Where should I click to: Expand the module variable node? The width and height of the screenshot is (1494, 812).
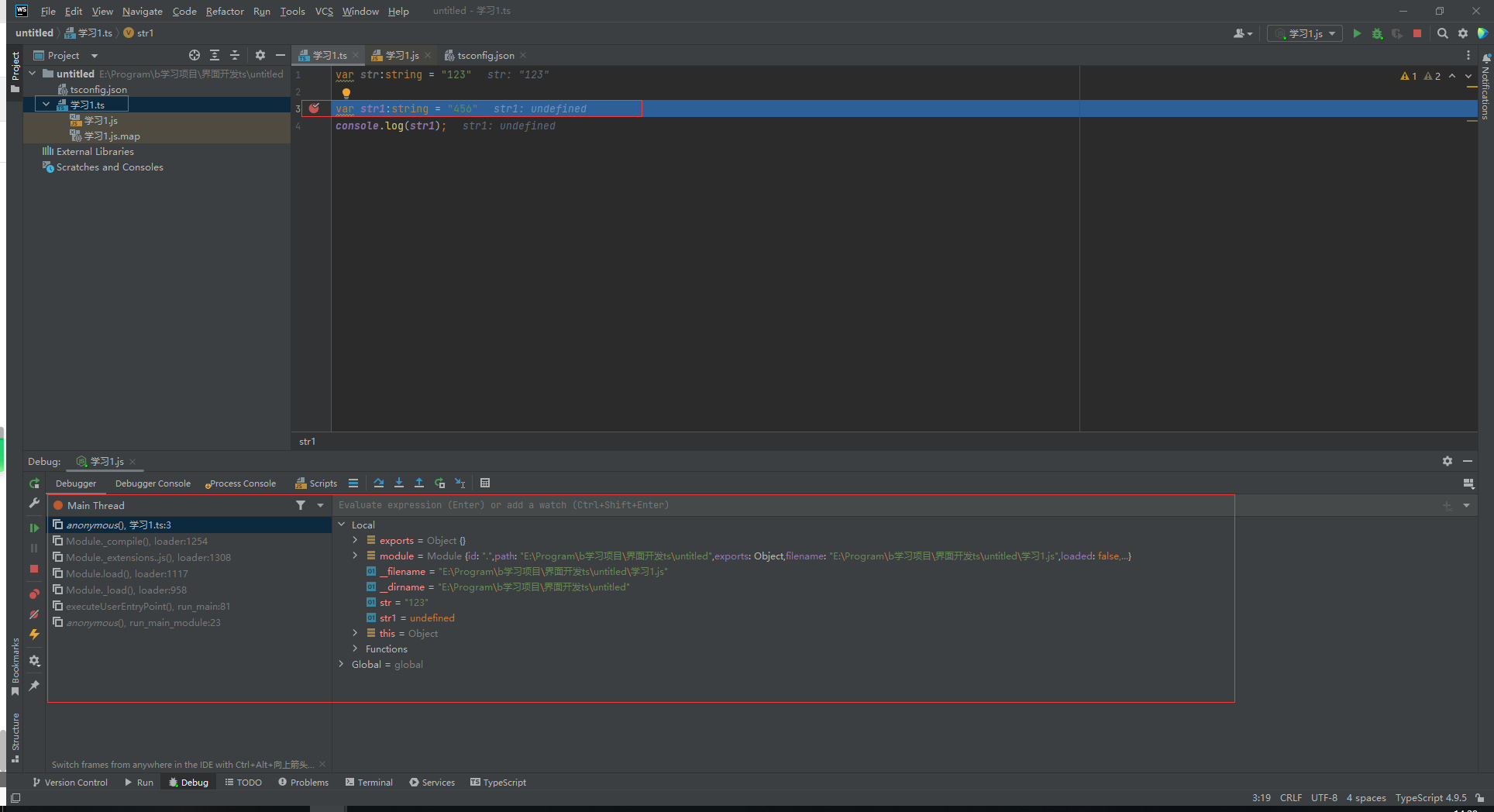point(356,556)
